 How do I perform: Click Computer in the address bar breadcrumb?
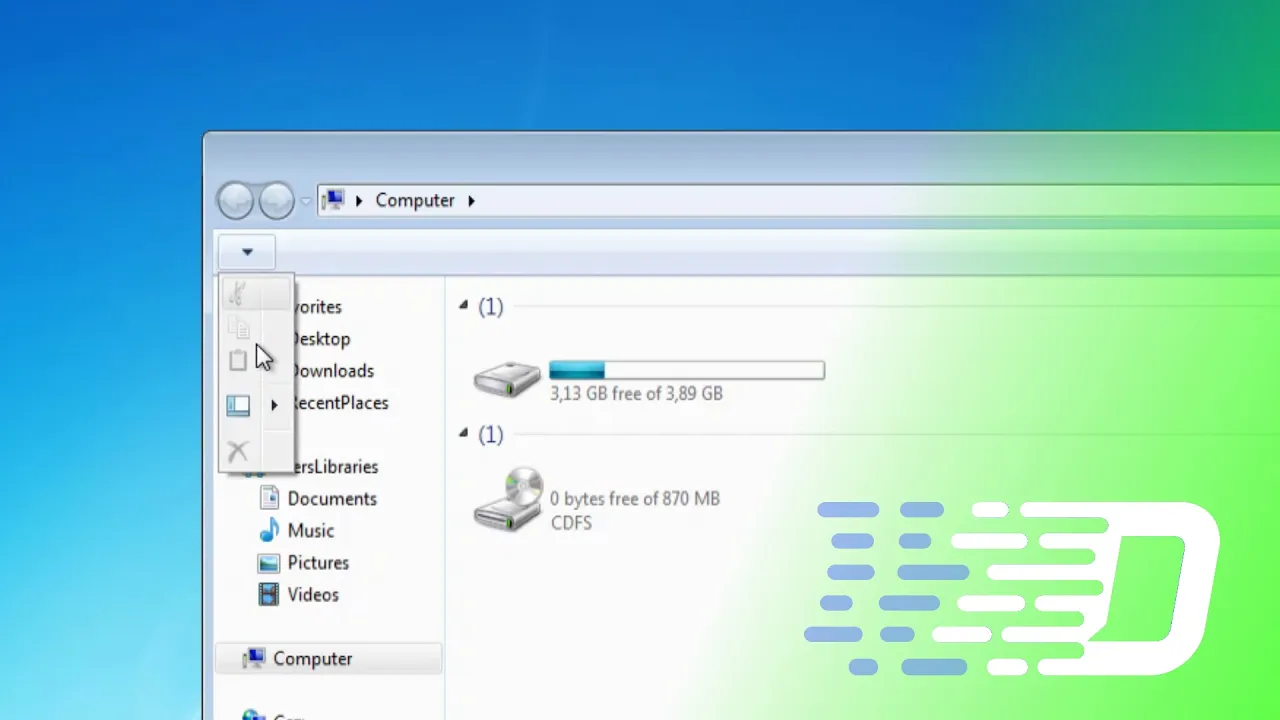point(415,200)
